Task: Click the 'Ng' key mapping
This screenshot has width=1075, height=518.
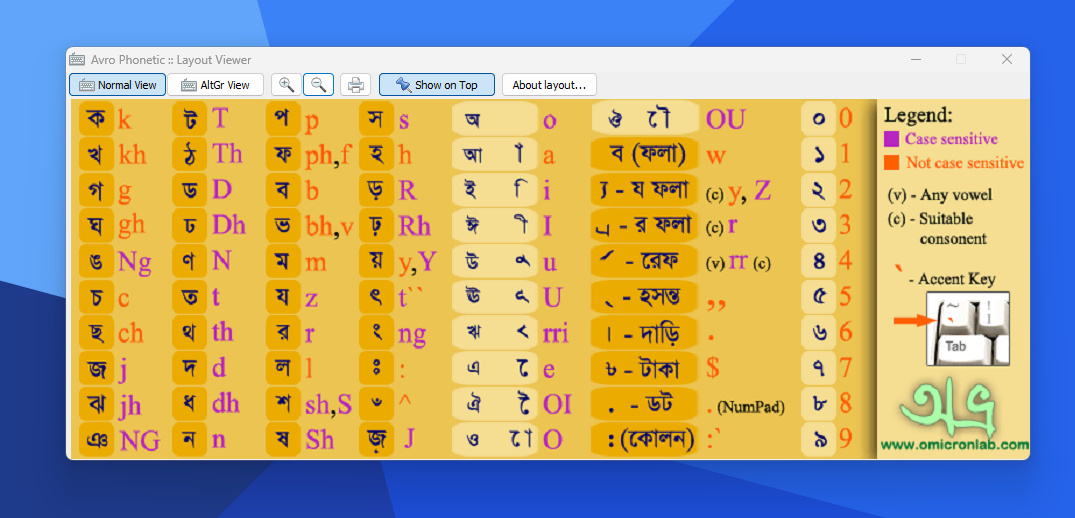Action: pos(135,262)
